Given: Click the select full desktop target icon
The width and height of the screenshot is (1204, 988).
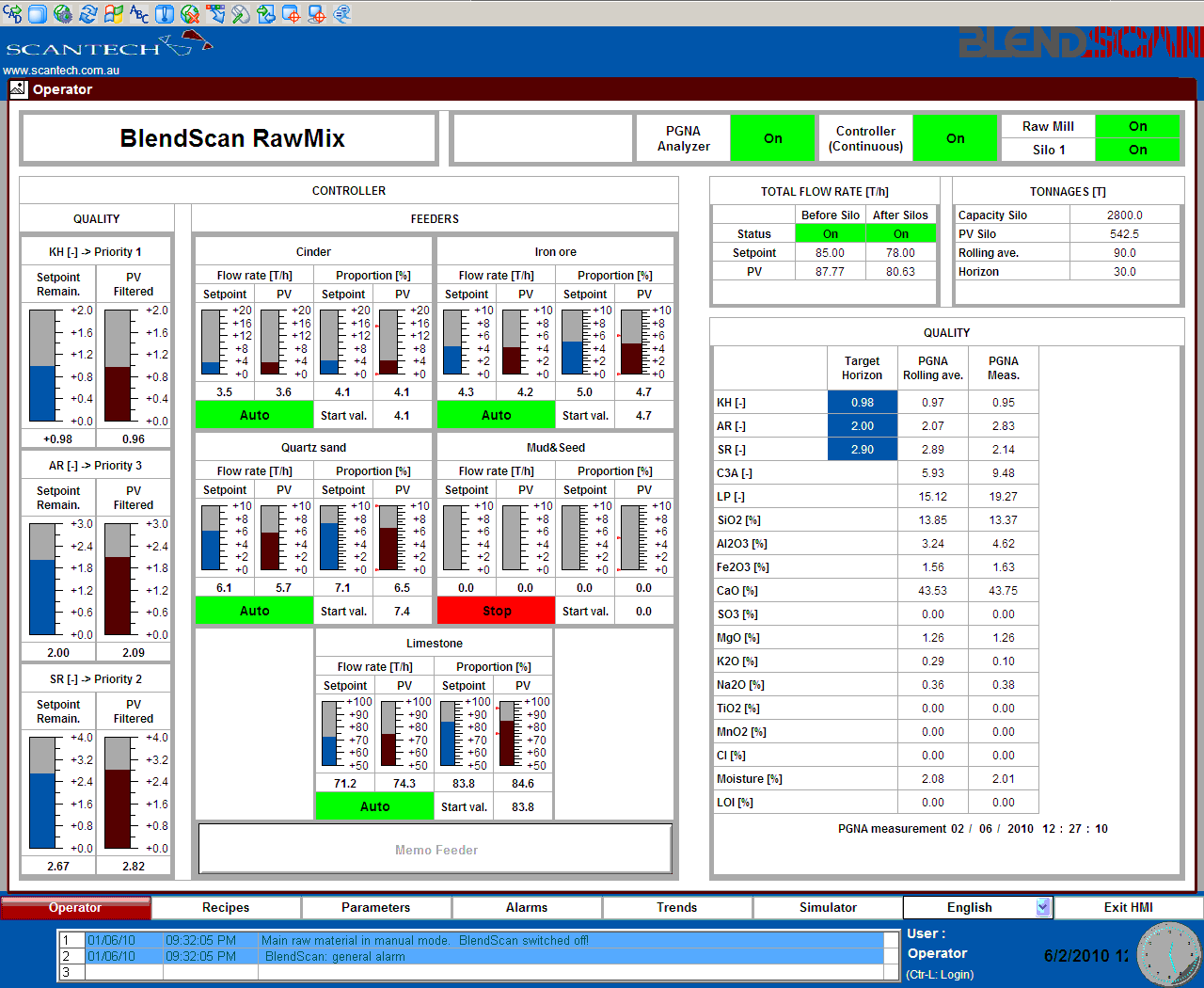Looking at the screenshot, I should pyautogui.click(x=317, y=13).
